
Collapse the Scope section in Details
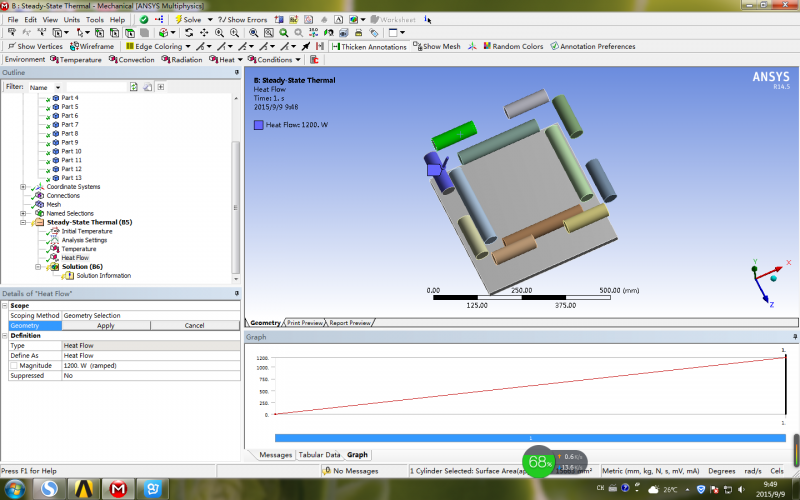point(5,306)
